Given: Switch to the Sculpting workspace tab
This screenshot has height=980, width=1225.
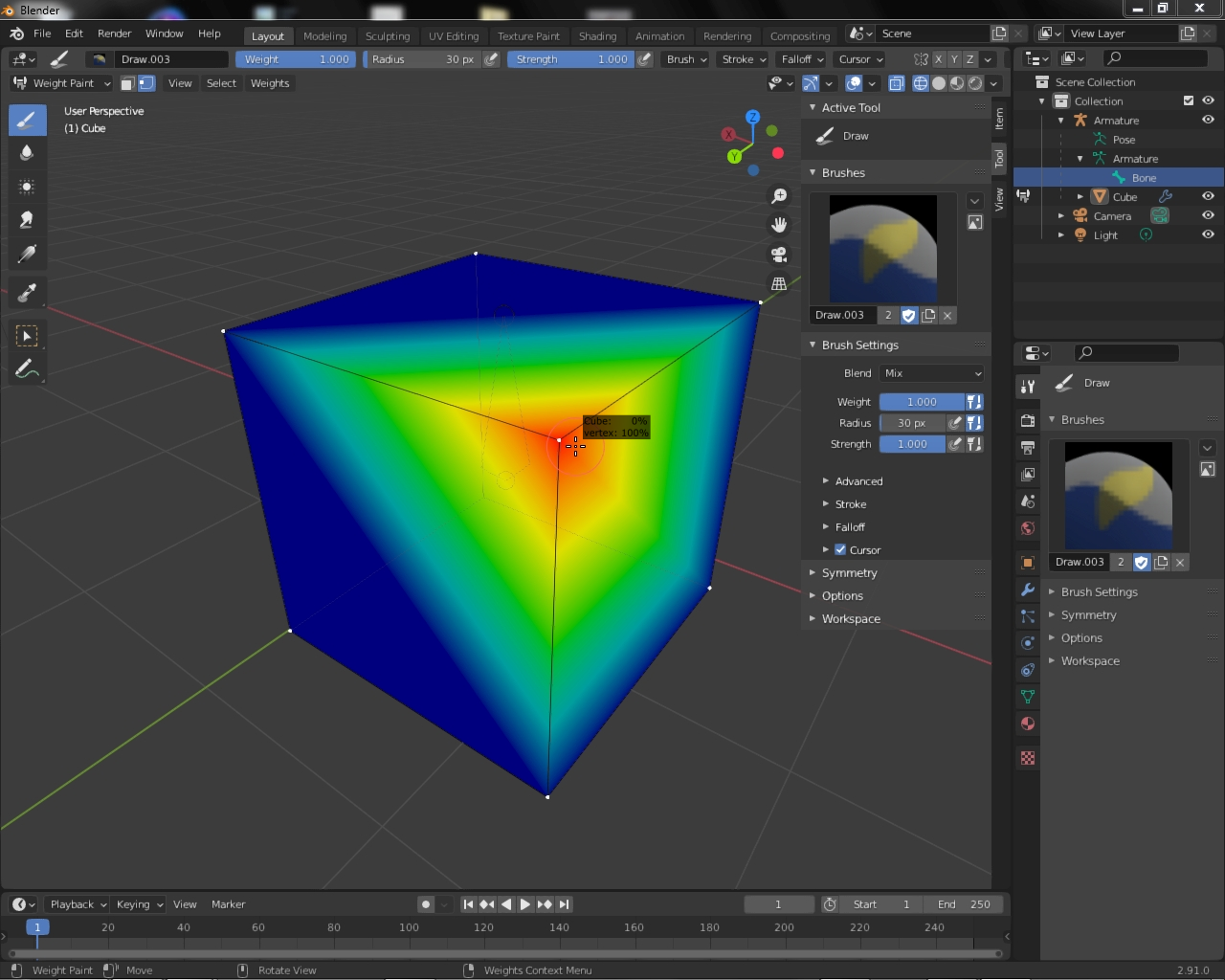Looking at the screenshot, I should click(x=388, y=36).
